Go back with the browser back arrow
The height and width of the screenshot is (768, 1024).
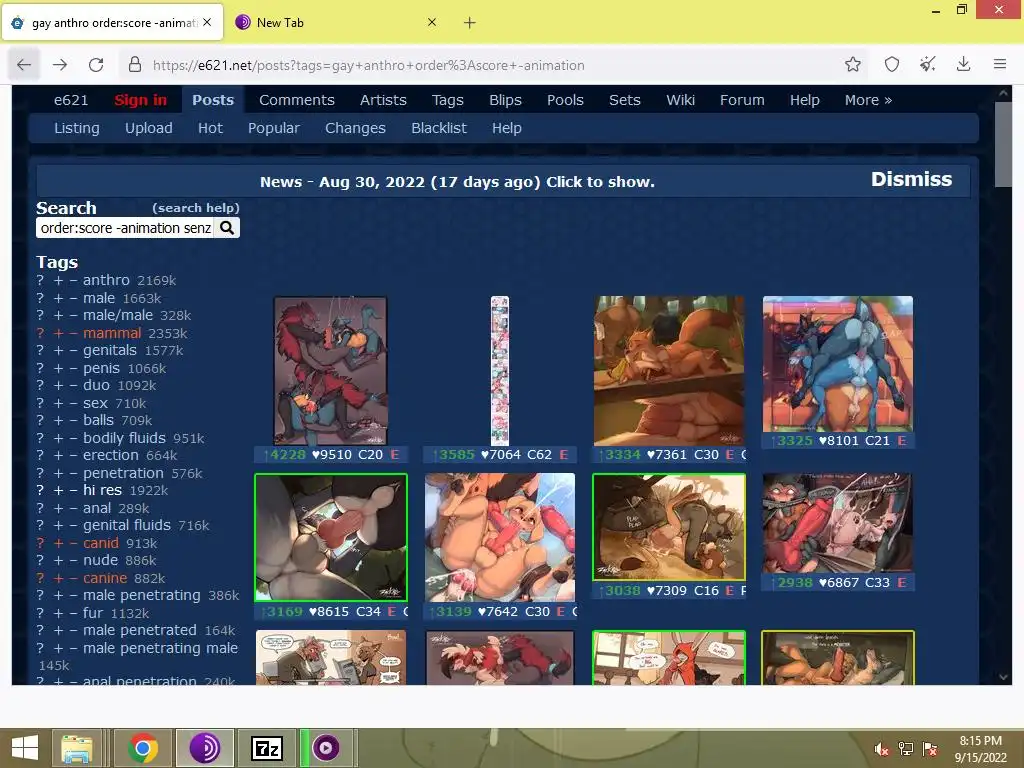point(24,65)
